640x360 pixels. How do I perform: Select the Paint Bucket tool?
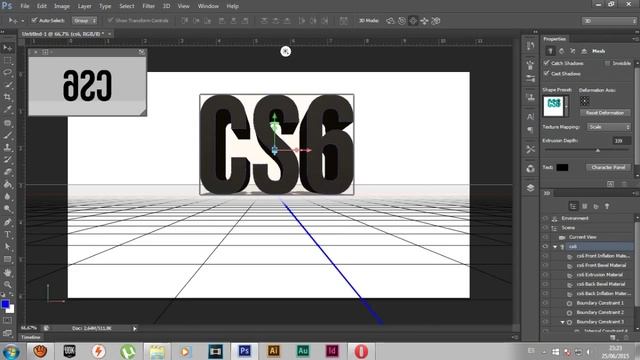[x=7, y=184]
